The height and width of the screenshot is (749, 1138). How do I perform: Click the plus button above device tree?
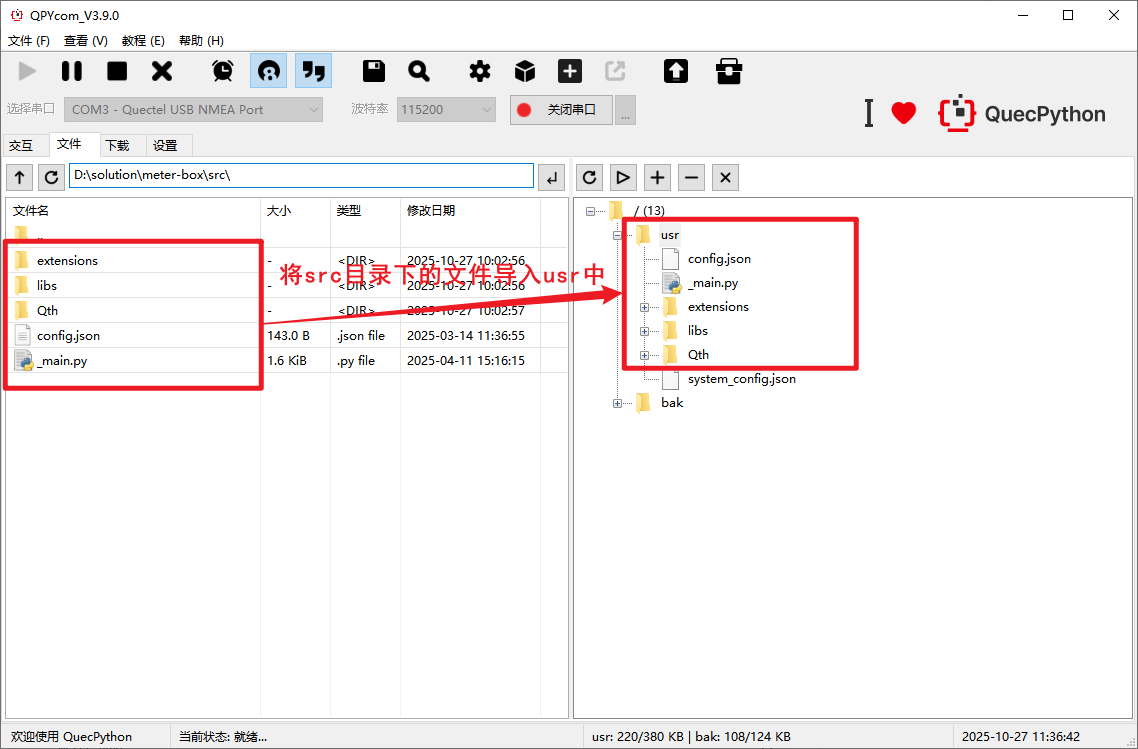click(x=657, y=177)
